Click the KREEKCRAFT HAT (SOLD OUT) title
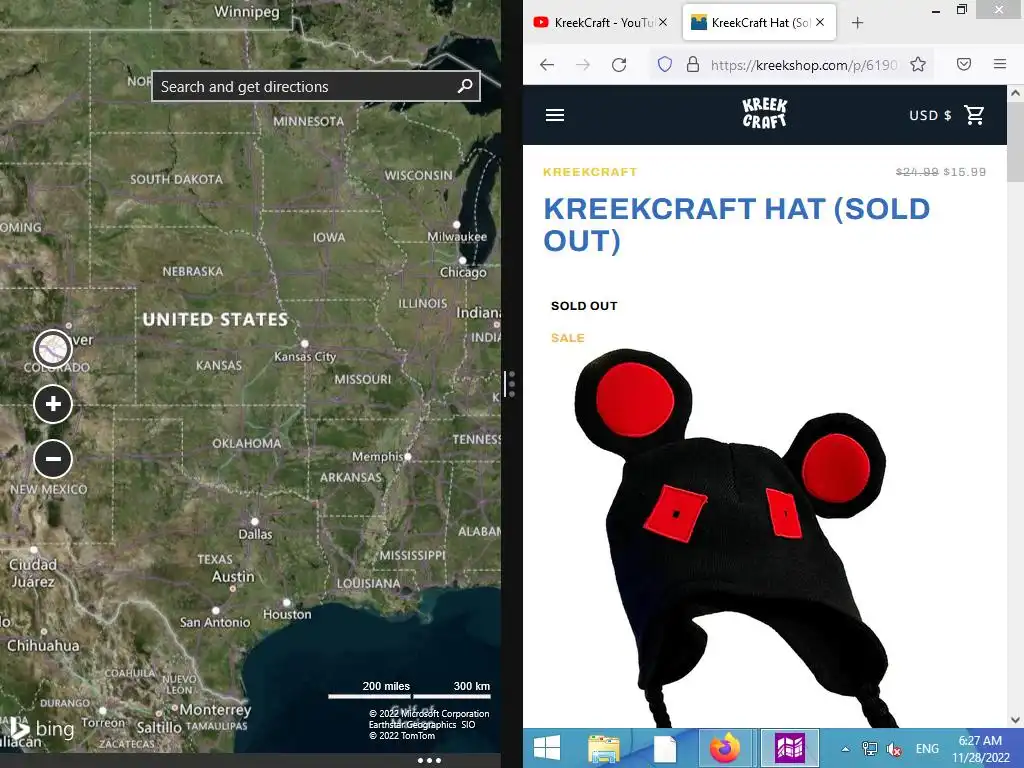1024x768 pixels. click(737, 225)
